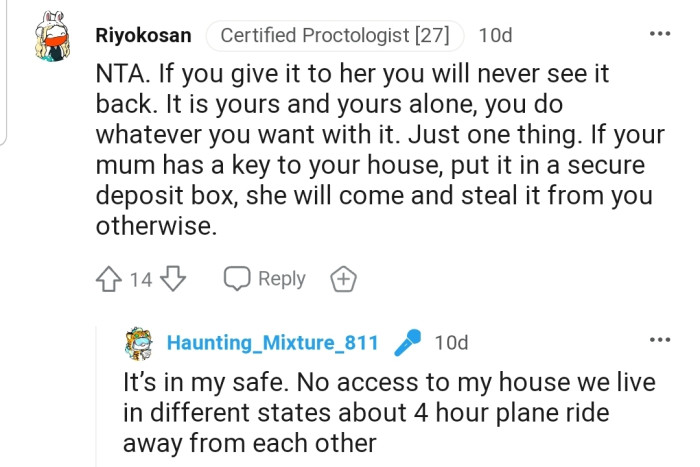Click the Reply speech bubble icon
700x467 pixels.
pos(237,279)
